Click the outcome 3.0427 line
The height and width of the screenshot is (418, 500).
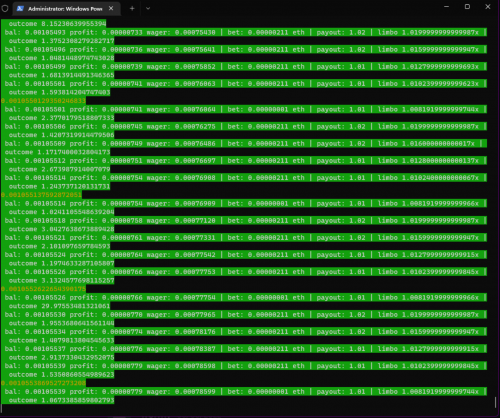(x=61, y=229)
